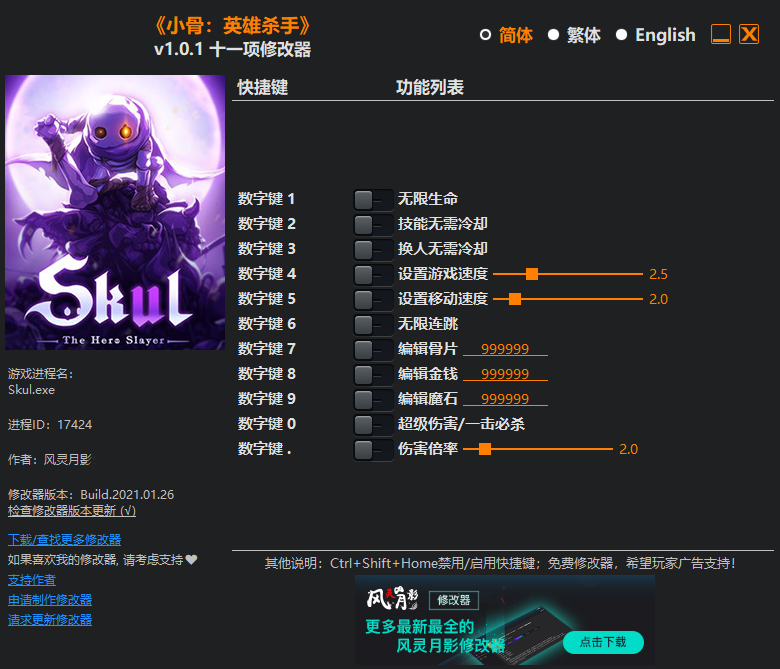The height and width of the screenshot is (669, 780).
Task: Minimize the trainer window
Action: [x=721, y=35]
